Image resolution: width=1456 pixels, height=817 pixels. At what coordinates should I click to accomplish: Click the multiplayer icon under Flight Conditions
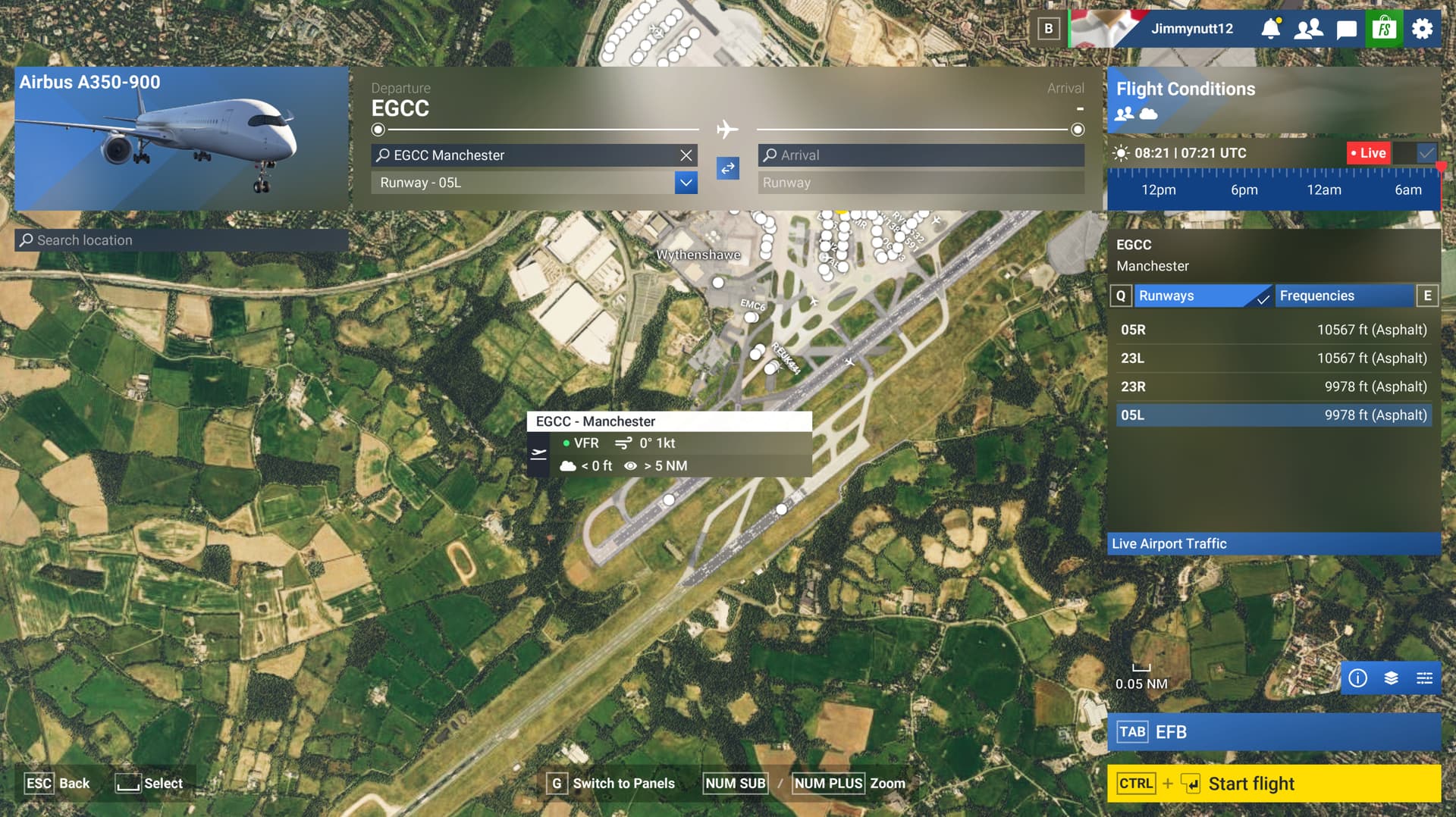tap(1125, 114)
